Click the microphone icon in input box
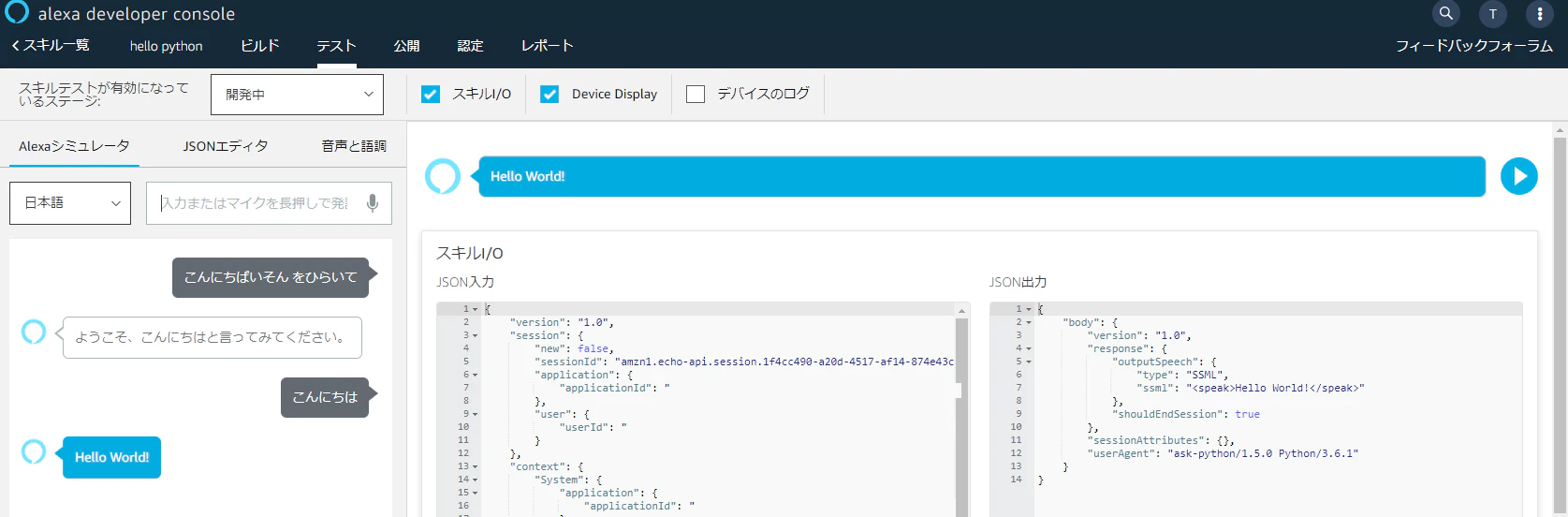Screen dimensions: 1568x517 (373, 203)
